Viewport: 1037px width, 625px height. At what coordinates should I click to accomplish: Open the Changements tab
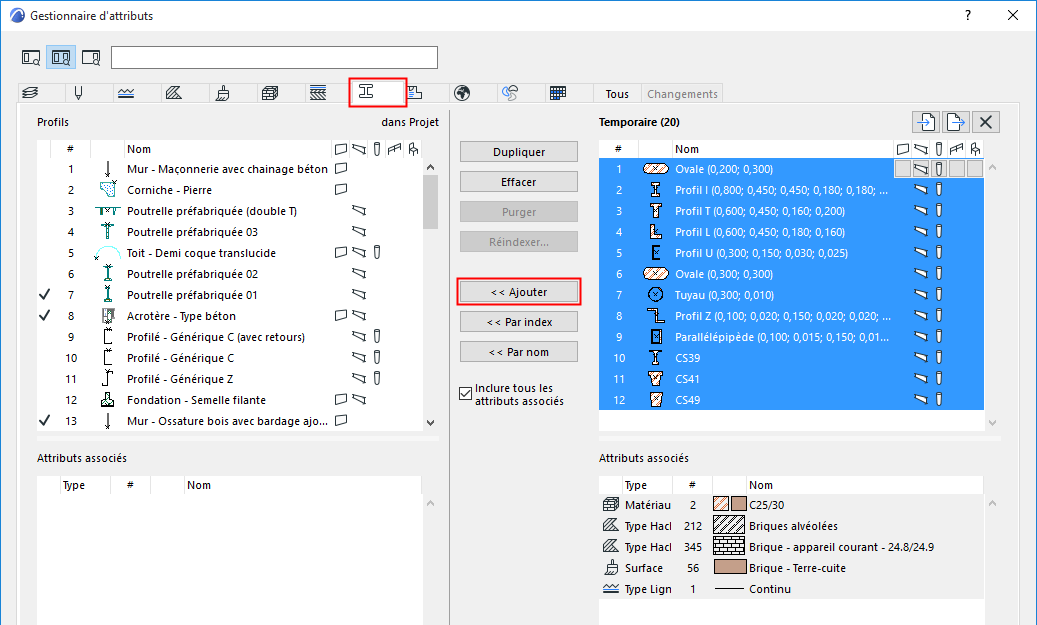[x=682, y=94]
